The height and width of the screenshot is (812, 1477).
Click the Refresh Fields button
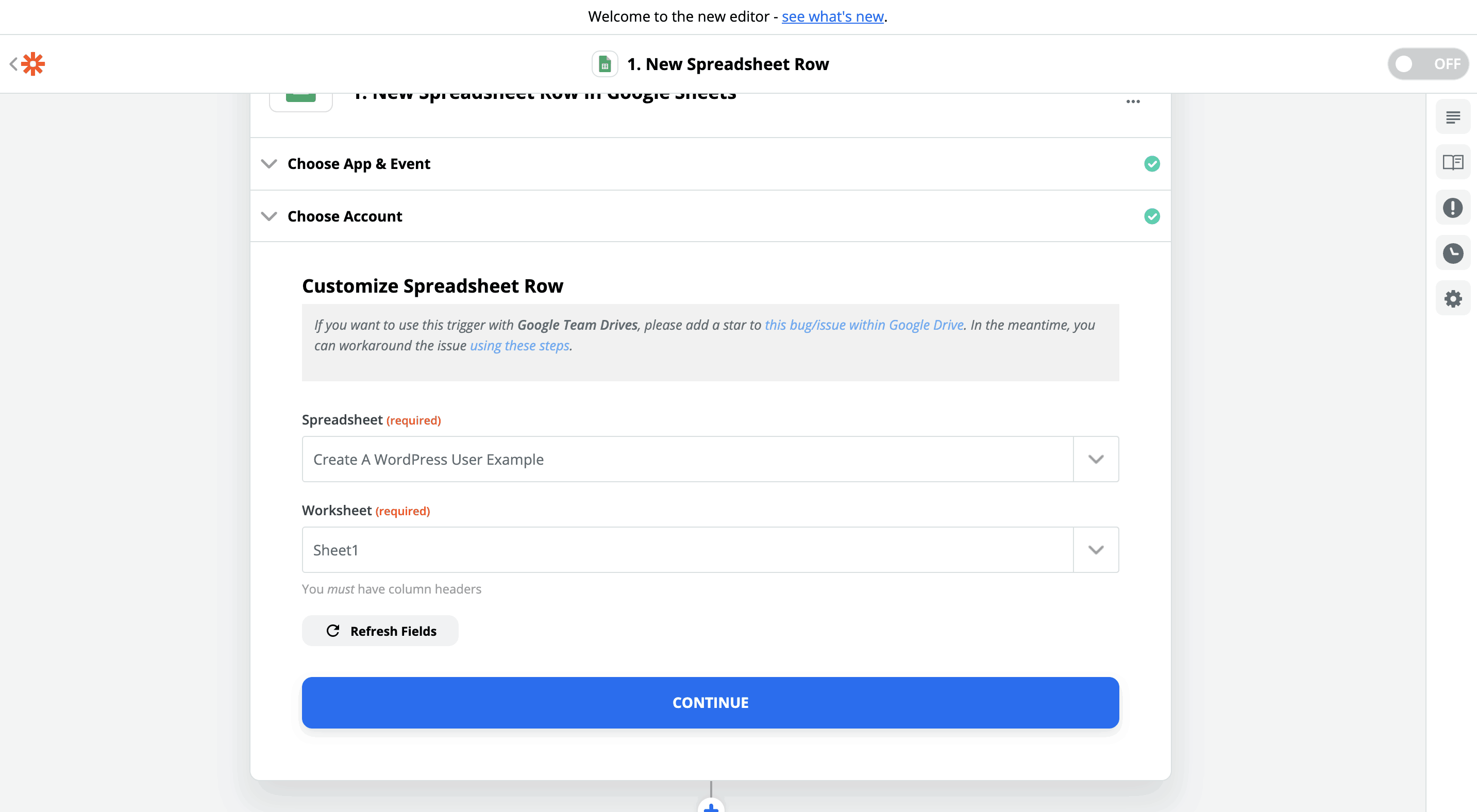[380, 631]
